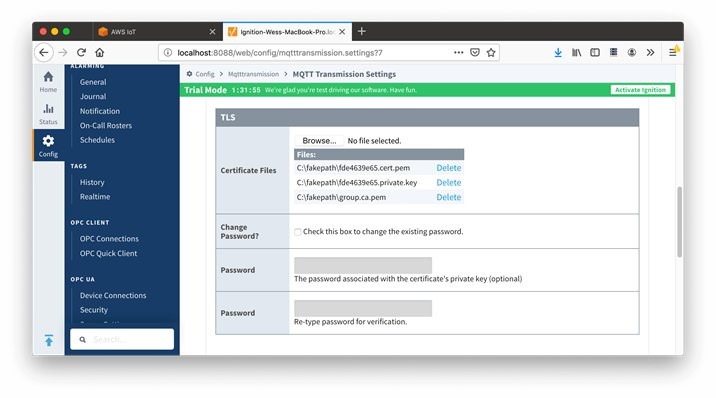
Task: Switch to the AWS IoT tab
Action: tap(157, 31)
